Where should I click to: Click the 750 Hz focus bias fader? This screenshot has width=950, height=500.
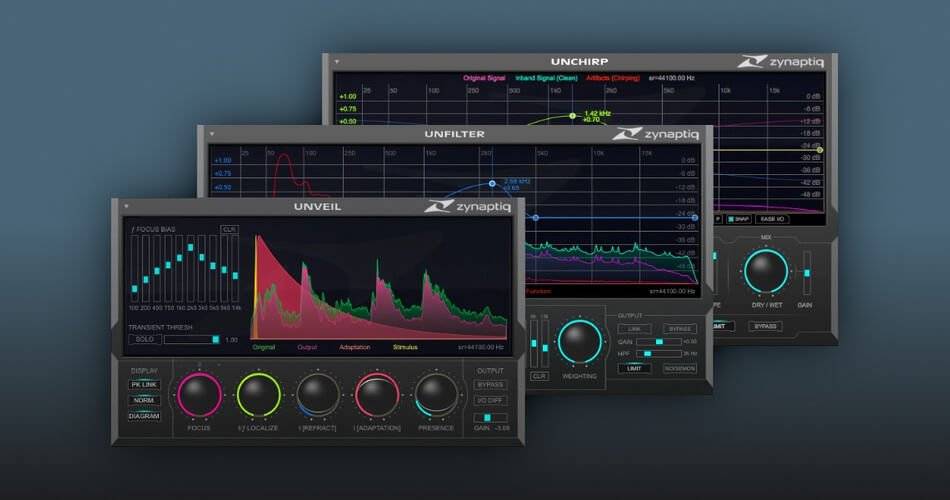(168, 268)
